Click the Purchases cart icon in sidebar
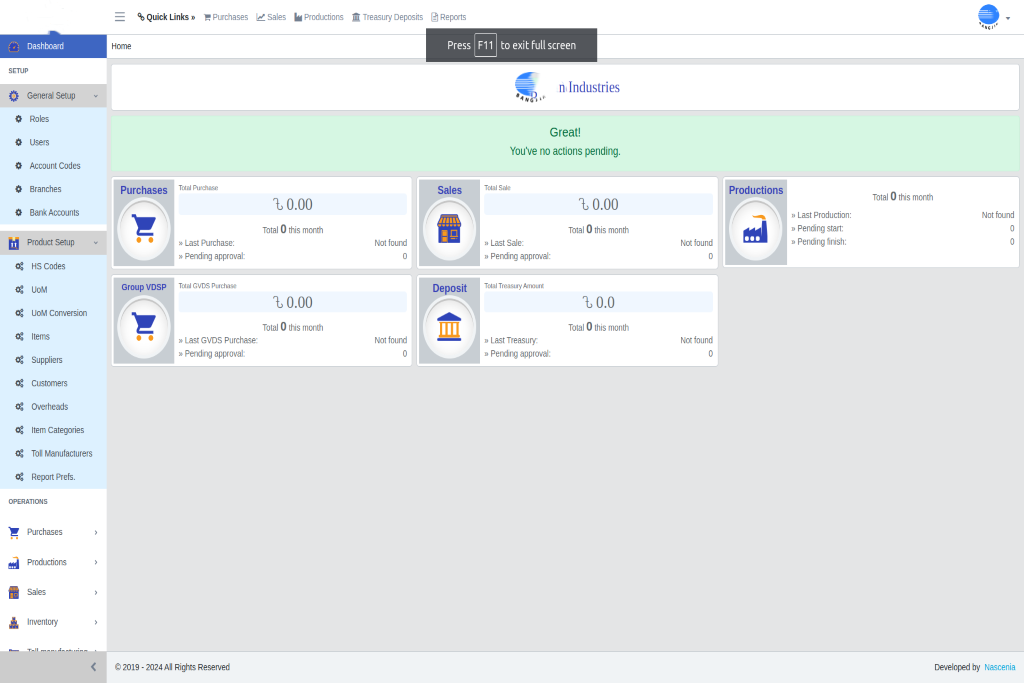 click(14, 533)
